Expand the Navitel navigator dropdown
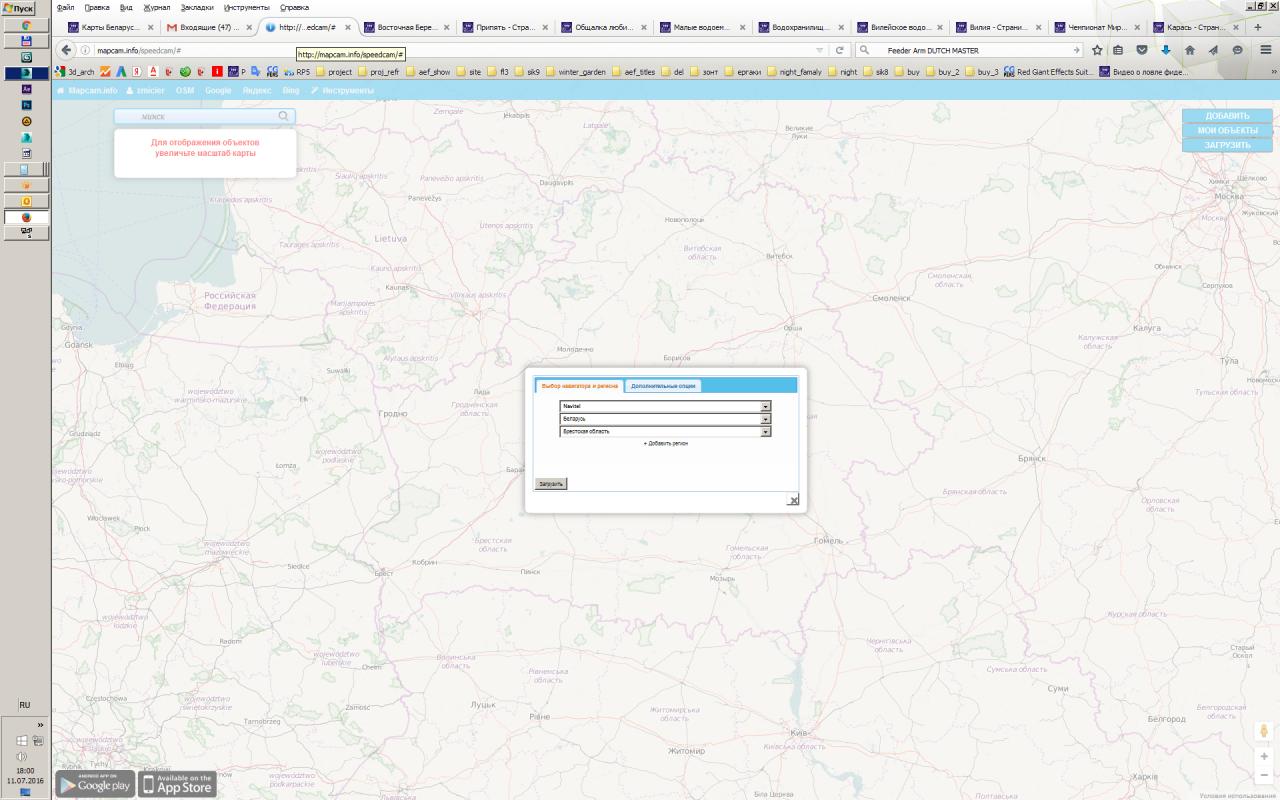1280x800 pixels. pos(766,406)
